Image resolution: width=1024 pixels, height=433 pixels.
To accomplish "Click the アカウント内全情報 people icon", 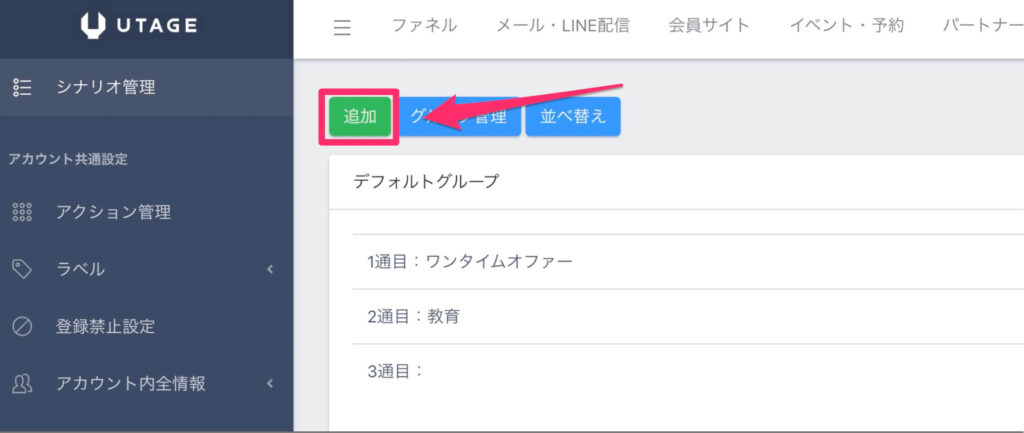I will (x=22, y=383).
